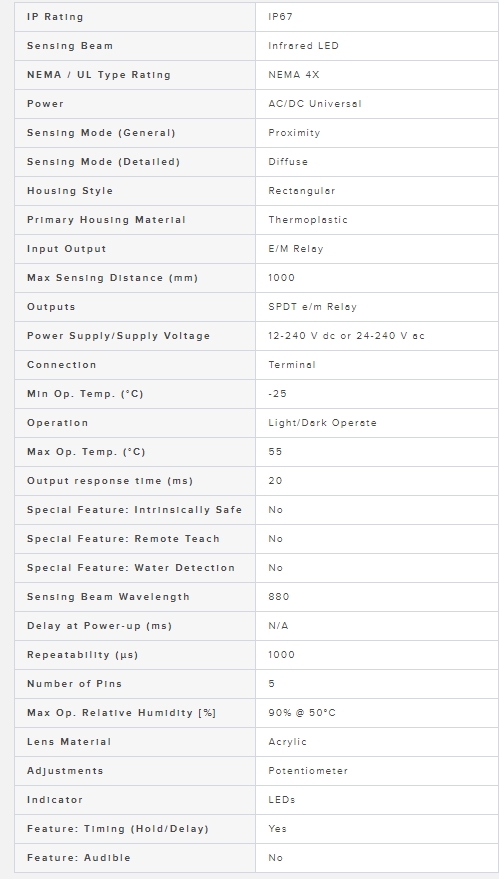499x879 pixels.
Task: Click the IP67 rating value
Action: 280,17
